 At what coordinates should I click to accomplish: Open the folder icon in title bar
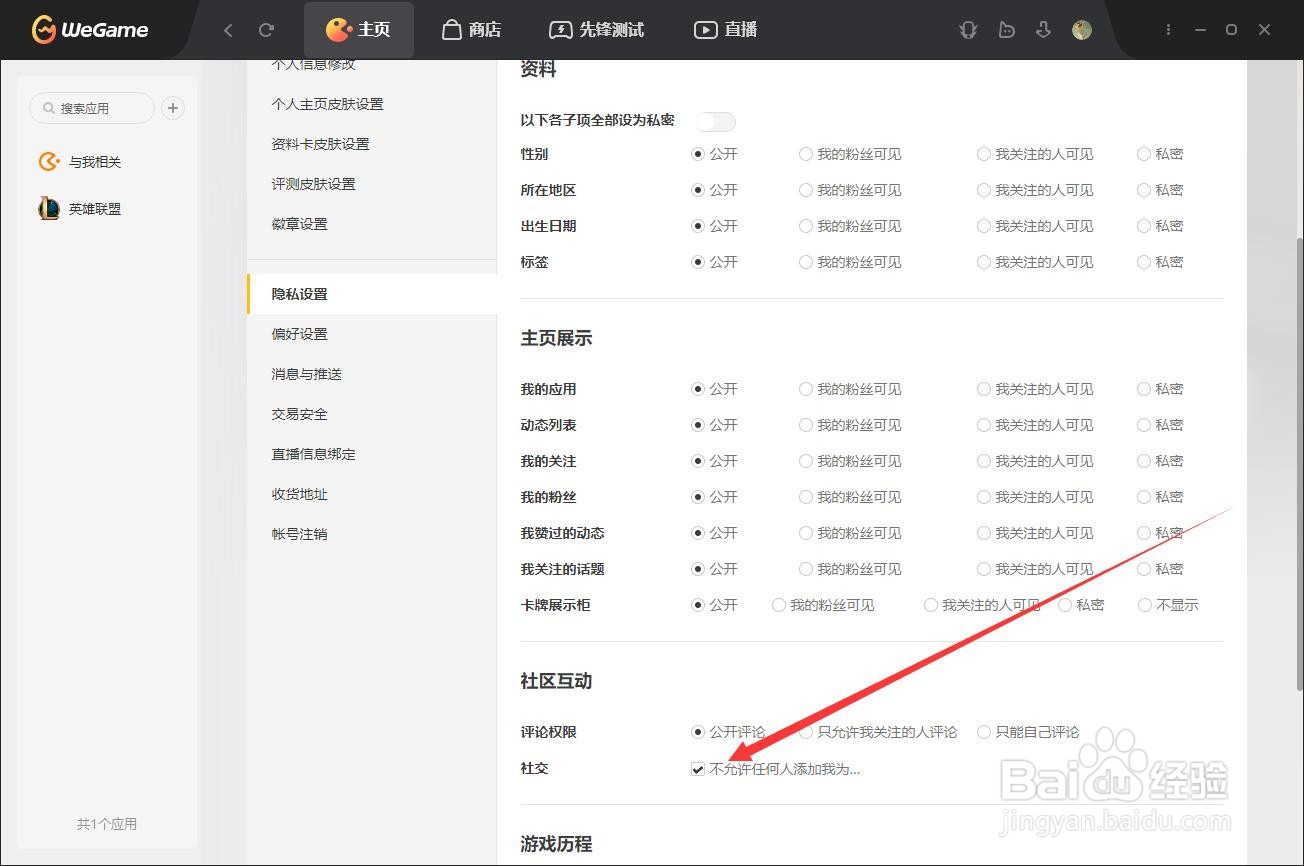(x=1006, y=30)
